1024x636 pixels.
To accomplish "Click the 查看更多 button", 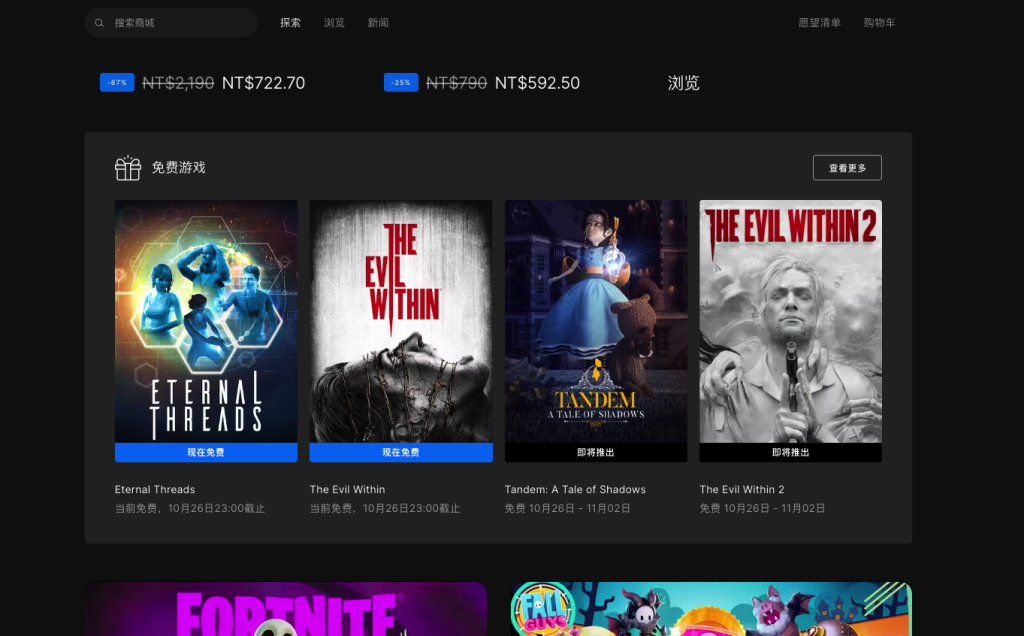I will click(x=847, y=168).
